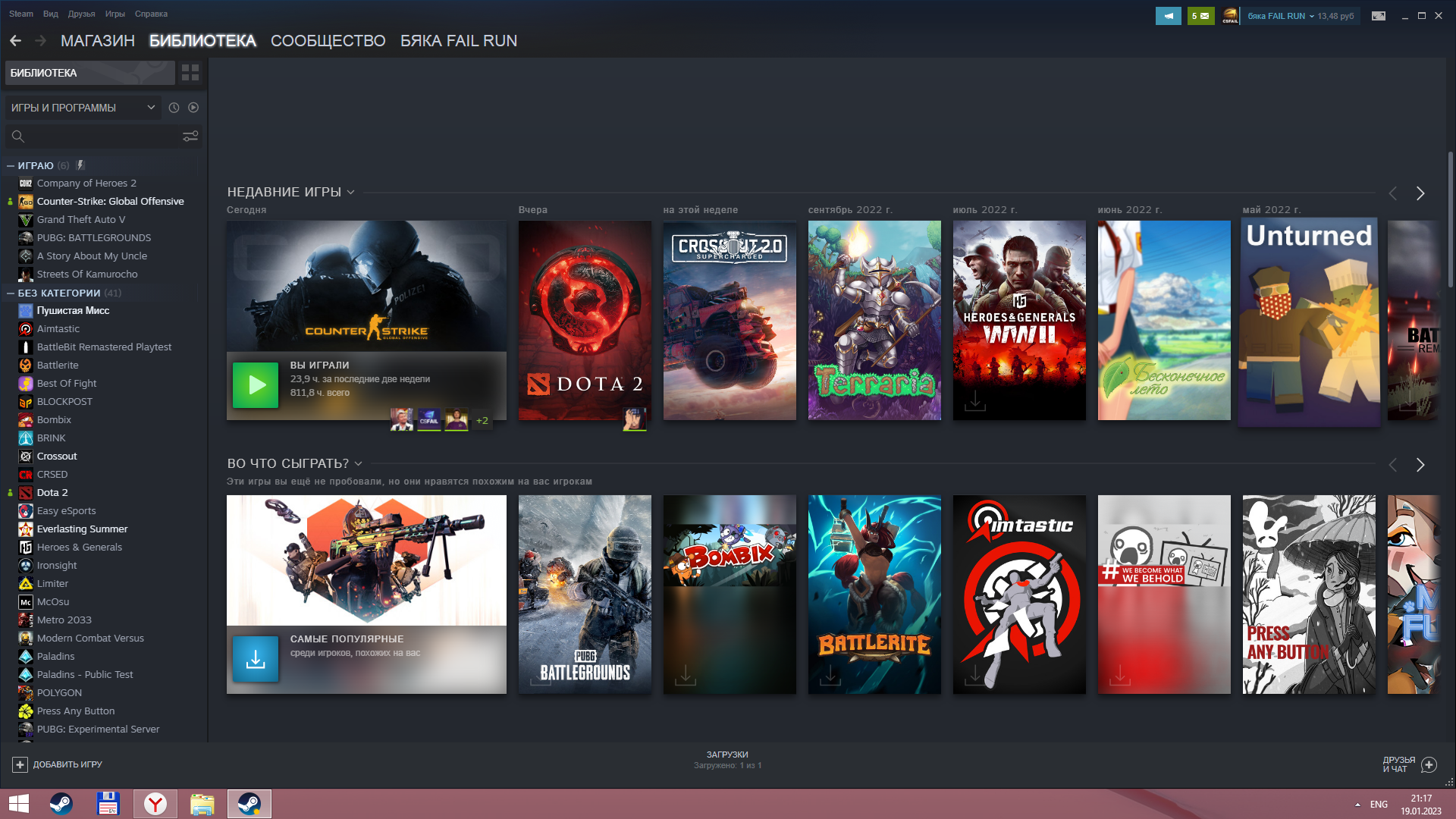Select Streets Of Kamurocho in list
This screenshot has width=1456, height=819.
(87, 274)
